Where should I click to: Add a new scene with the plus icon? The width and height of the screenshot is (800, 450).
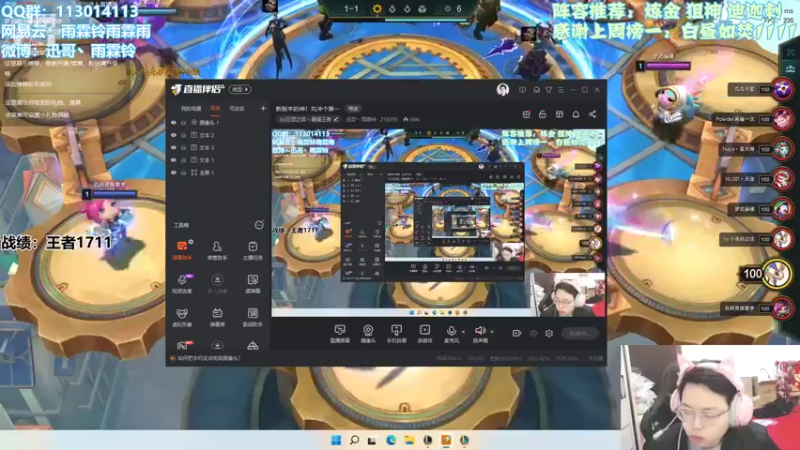coord(263,108)
